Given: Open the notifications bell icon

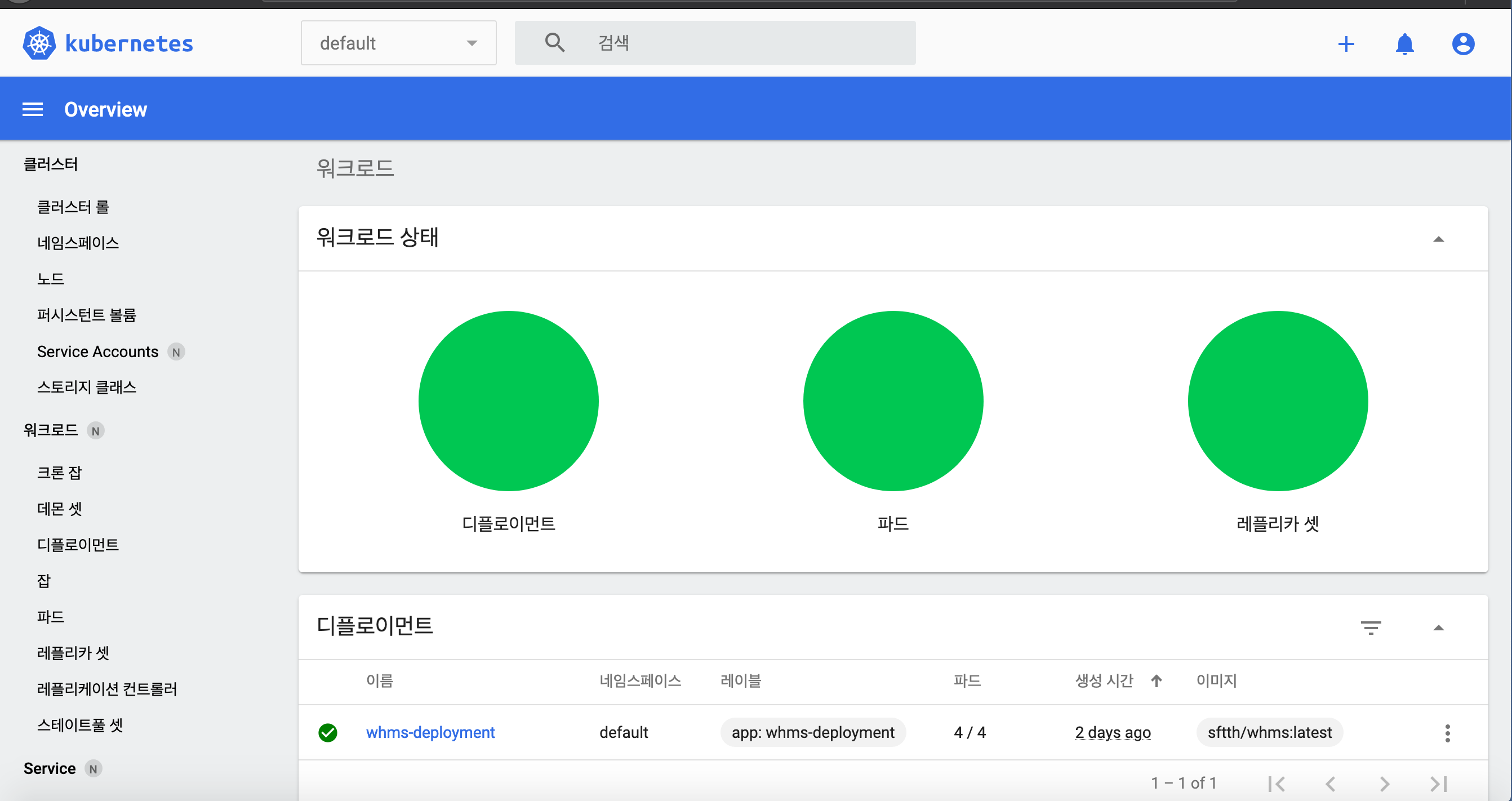Looking at the screenshot, I should pos(1404,44).
